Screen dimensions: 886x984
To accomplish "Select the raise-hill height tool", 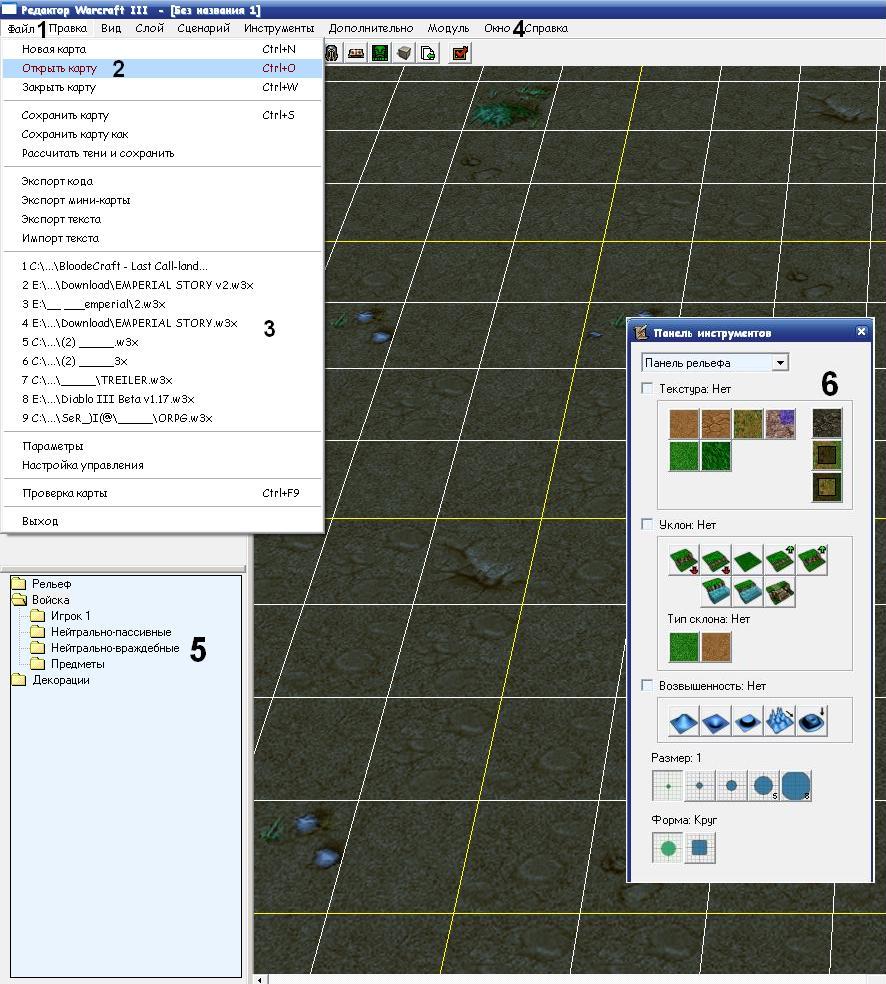I will pyautogui.click(x=684, y=721).
